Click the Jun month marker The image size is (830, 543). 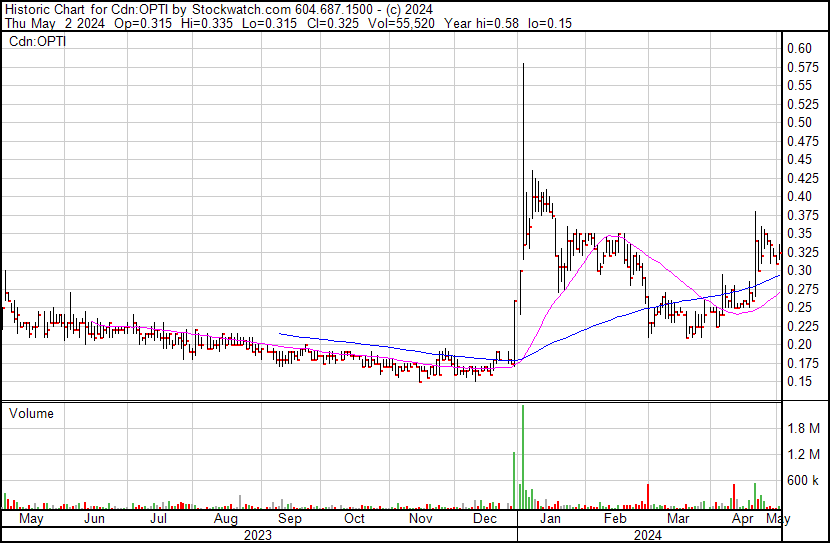click(x=94, y=519)
